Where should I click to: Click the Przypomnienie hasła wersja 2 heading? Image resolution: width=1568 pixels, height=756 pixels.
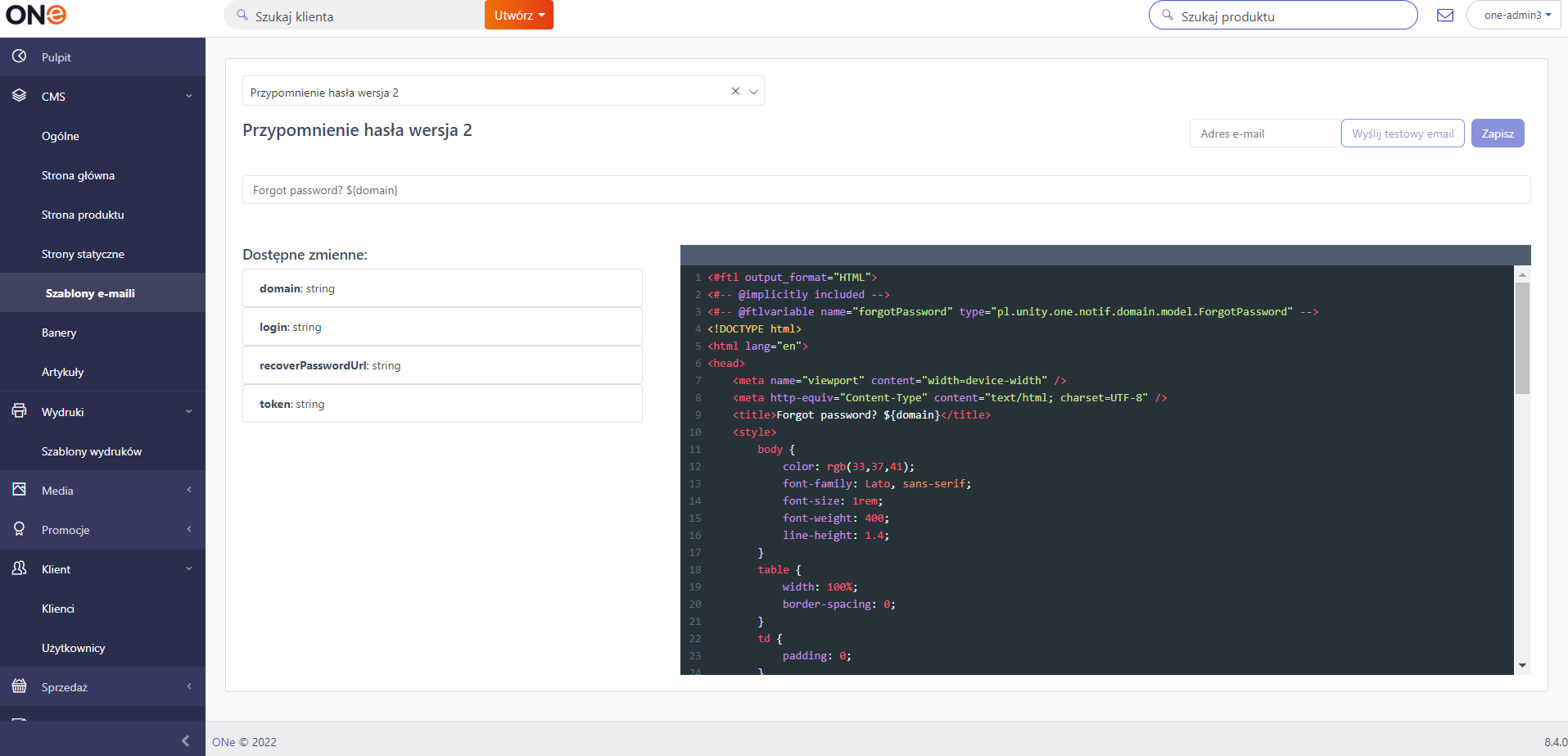(357, 130)
